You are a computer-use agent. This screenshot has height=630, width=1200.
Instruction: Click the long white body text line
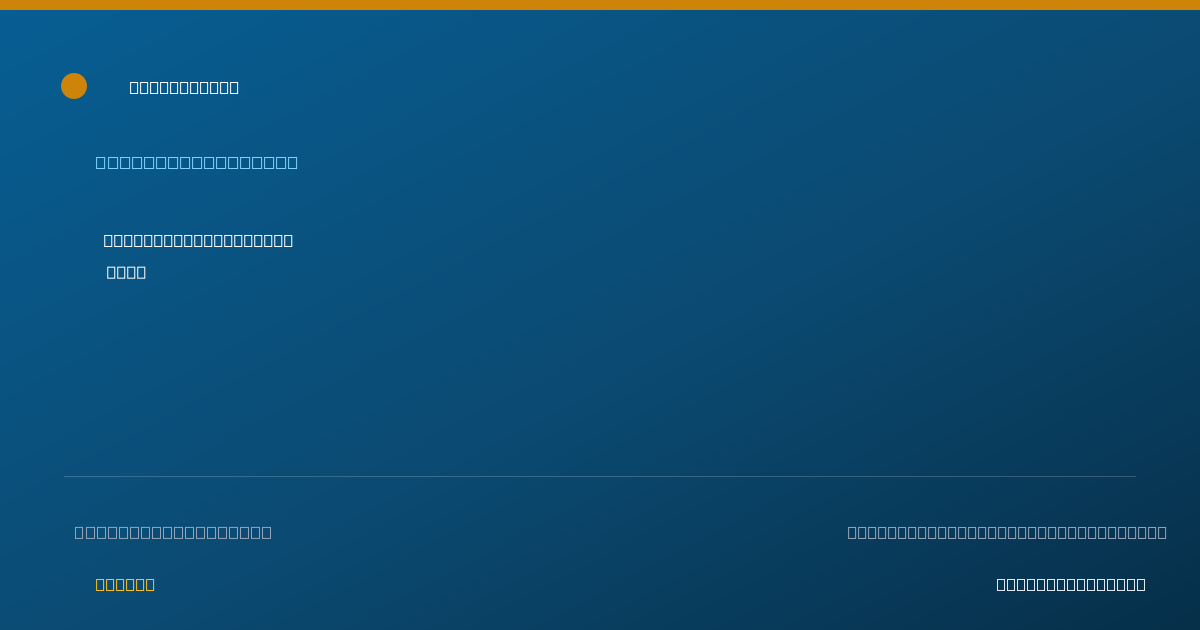pos(198,240)
